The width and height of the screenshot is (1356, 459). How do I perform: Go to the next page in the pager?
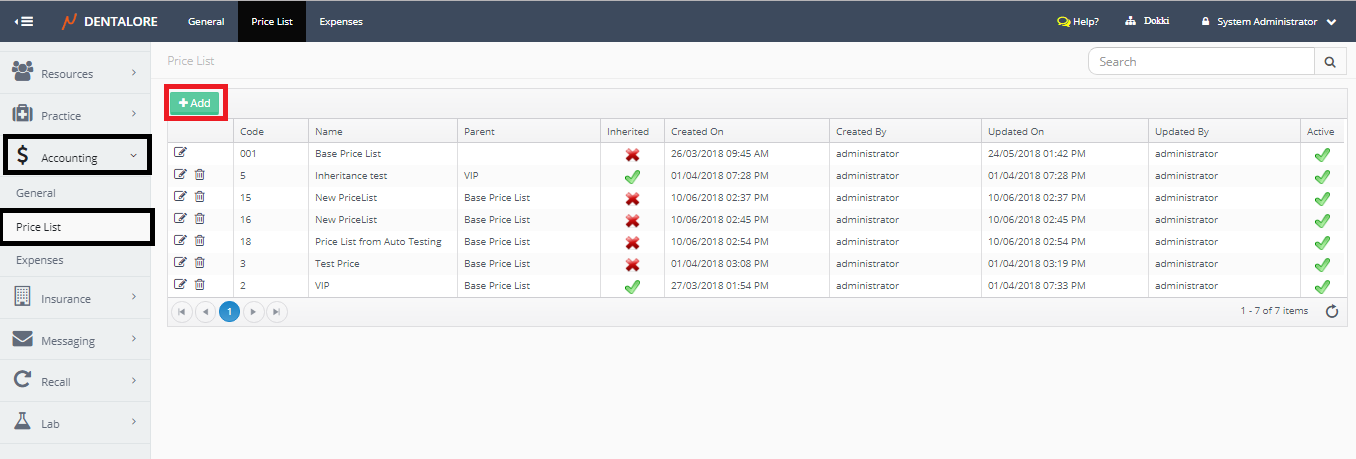[253, 312]
